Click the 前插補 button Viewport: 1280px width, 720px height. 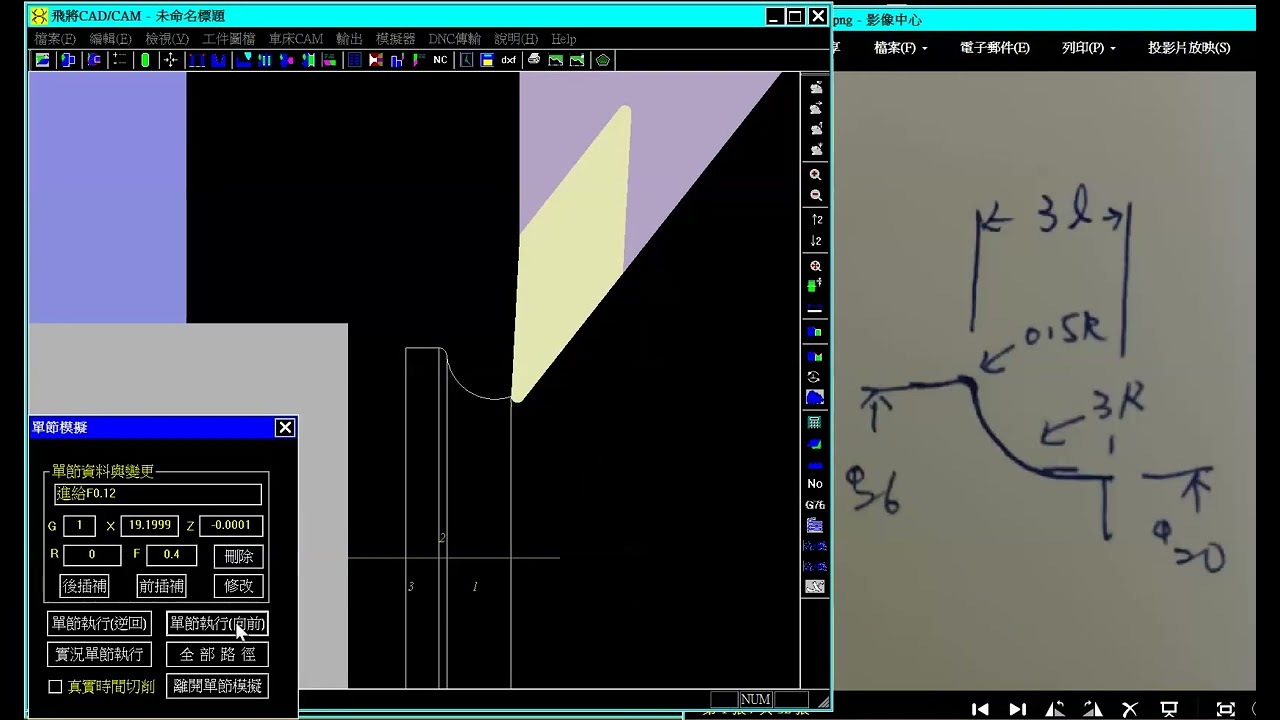(162, 586)
